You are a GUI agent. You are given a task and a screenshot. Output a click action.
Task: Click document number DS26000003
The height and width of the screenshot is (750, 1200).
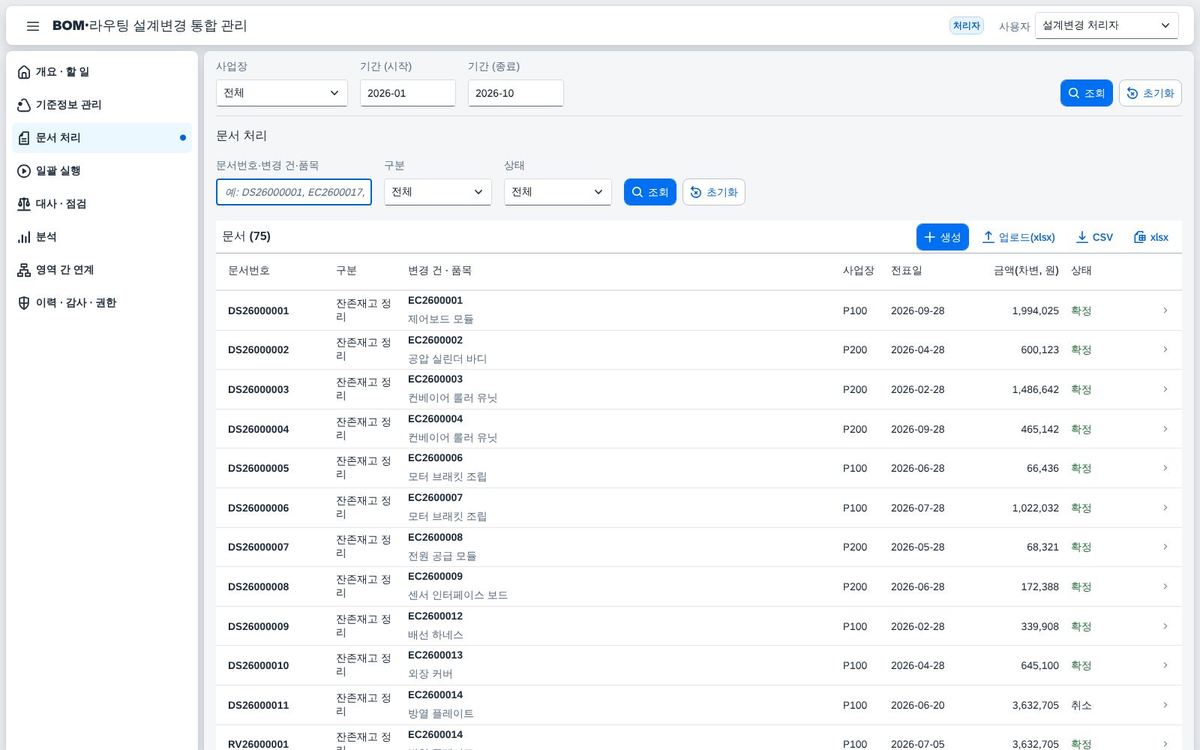[x=258, y=390]
